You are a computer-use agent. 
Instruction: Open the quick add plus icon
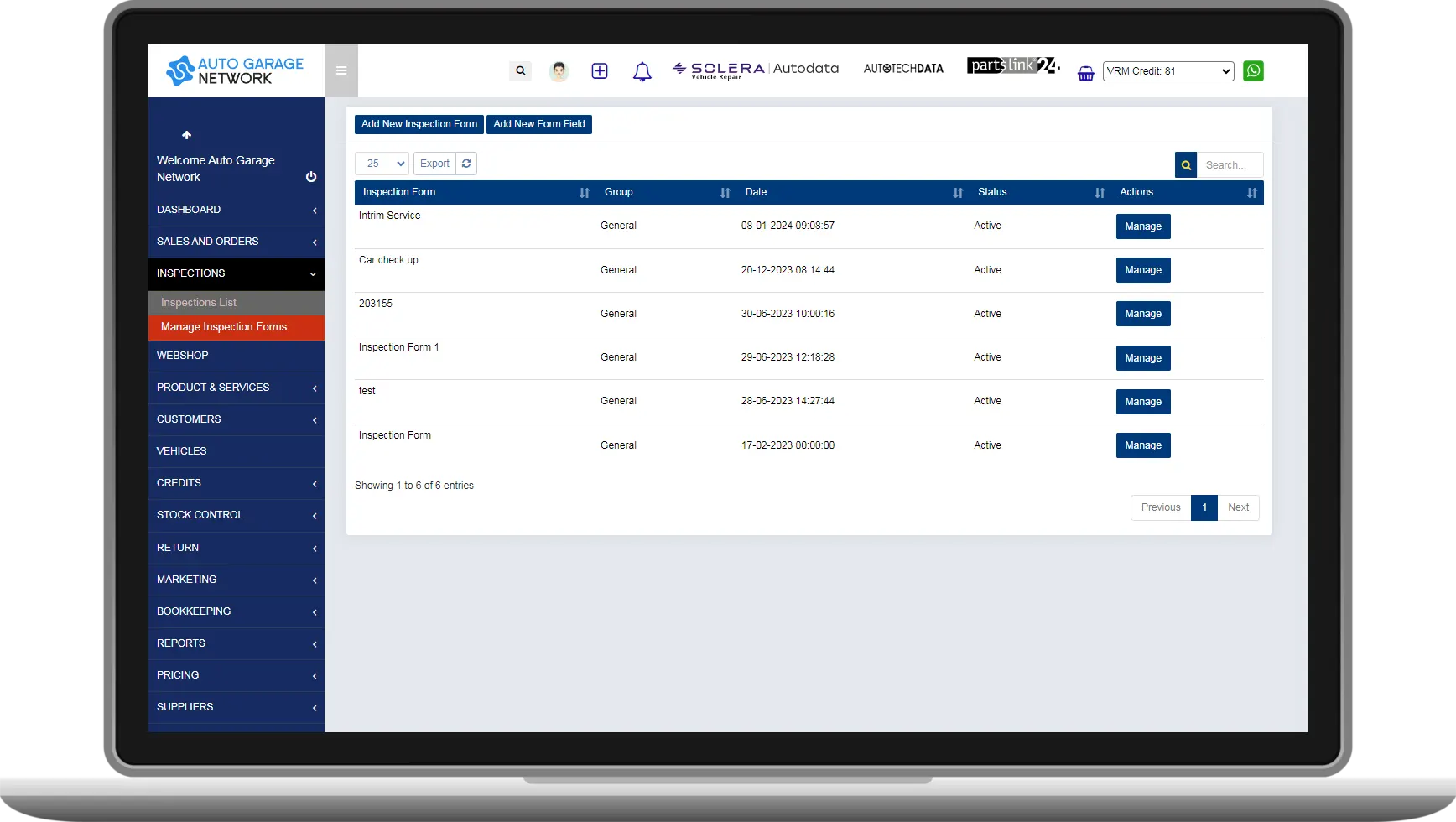(600, 70)
